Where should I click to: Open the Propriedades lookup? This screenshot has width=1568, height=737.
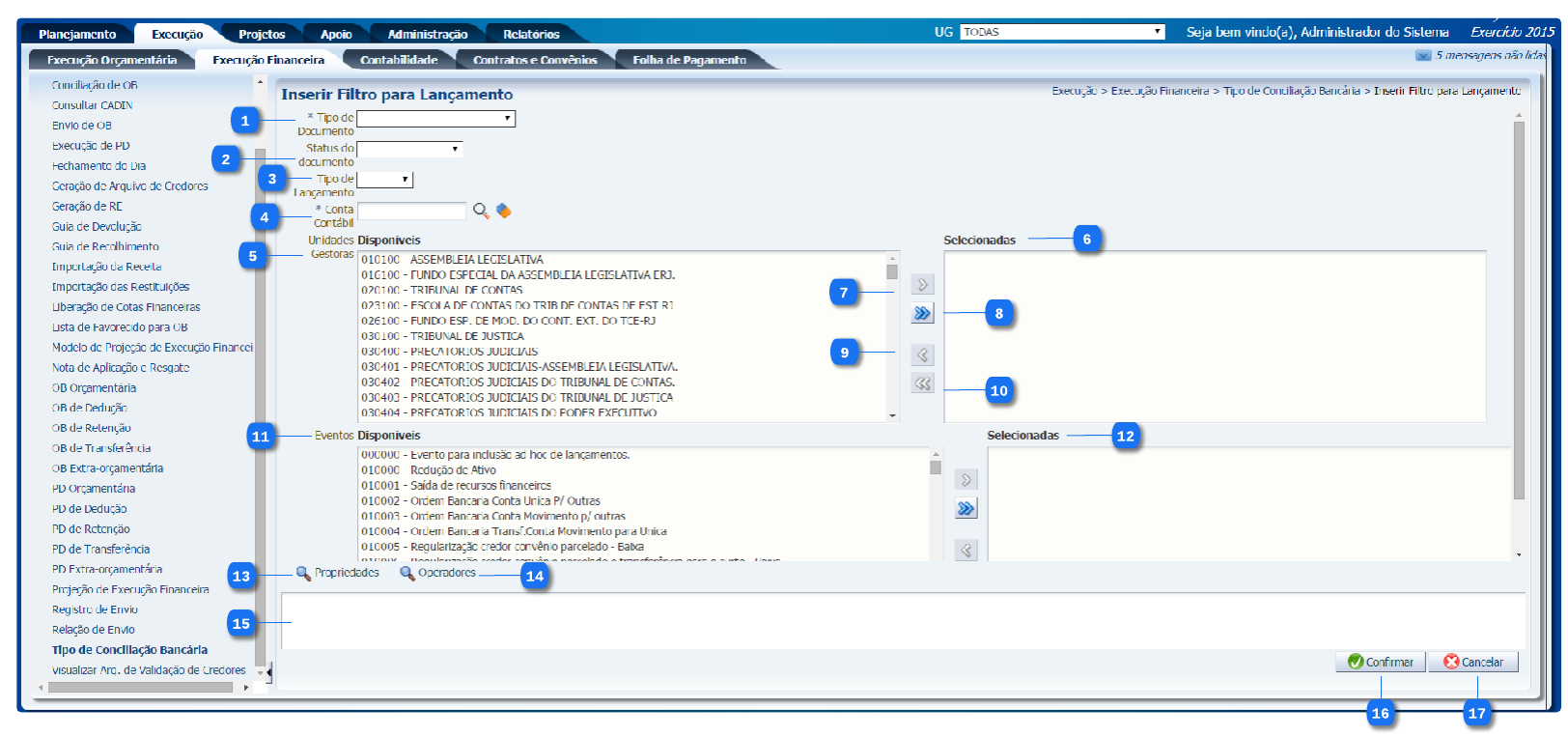pos(337,574)
